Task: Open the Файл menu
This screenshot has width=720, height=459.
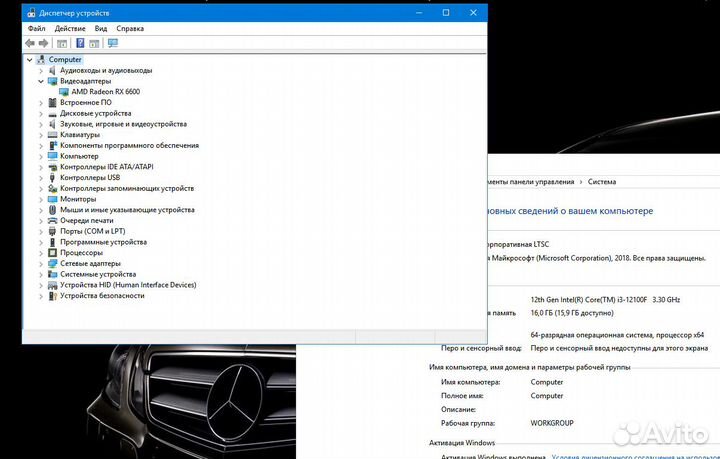Action: tap(37, 28)
